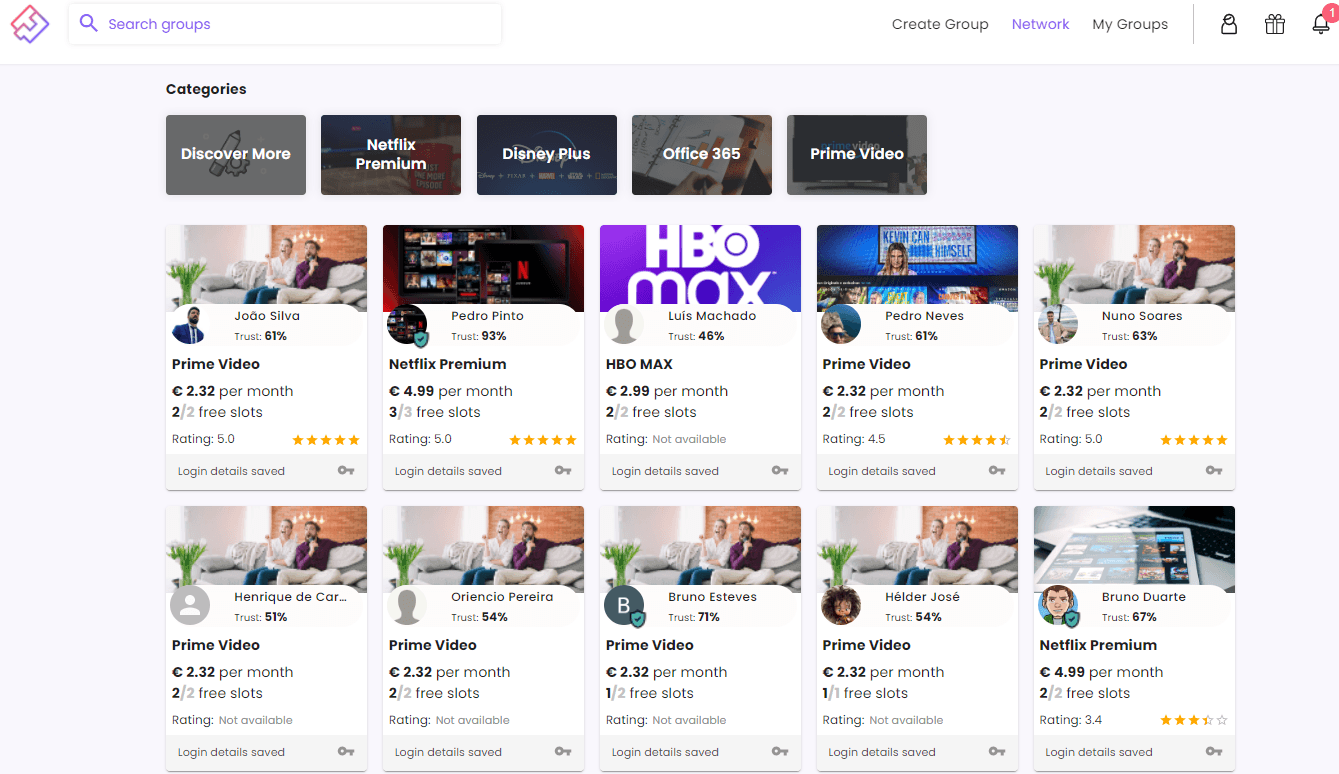Viewport: 1339px width, 774px height.
Task: Select the Discover More category
Action: click(236, 155)
